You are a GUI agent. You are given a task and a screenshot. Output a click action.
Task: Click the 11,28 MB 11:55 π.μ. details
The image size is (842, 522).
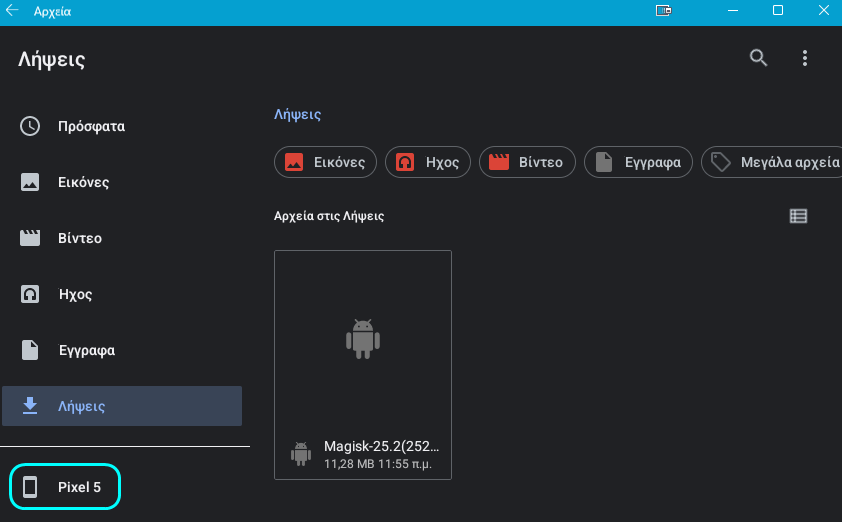coord(378,464)
